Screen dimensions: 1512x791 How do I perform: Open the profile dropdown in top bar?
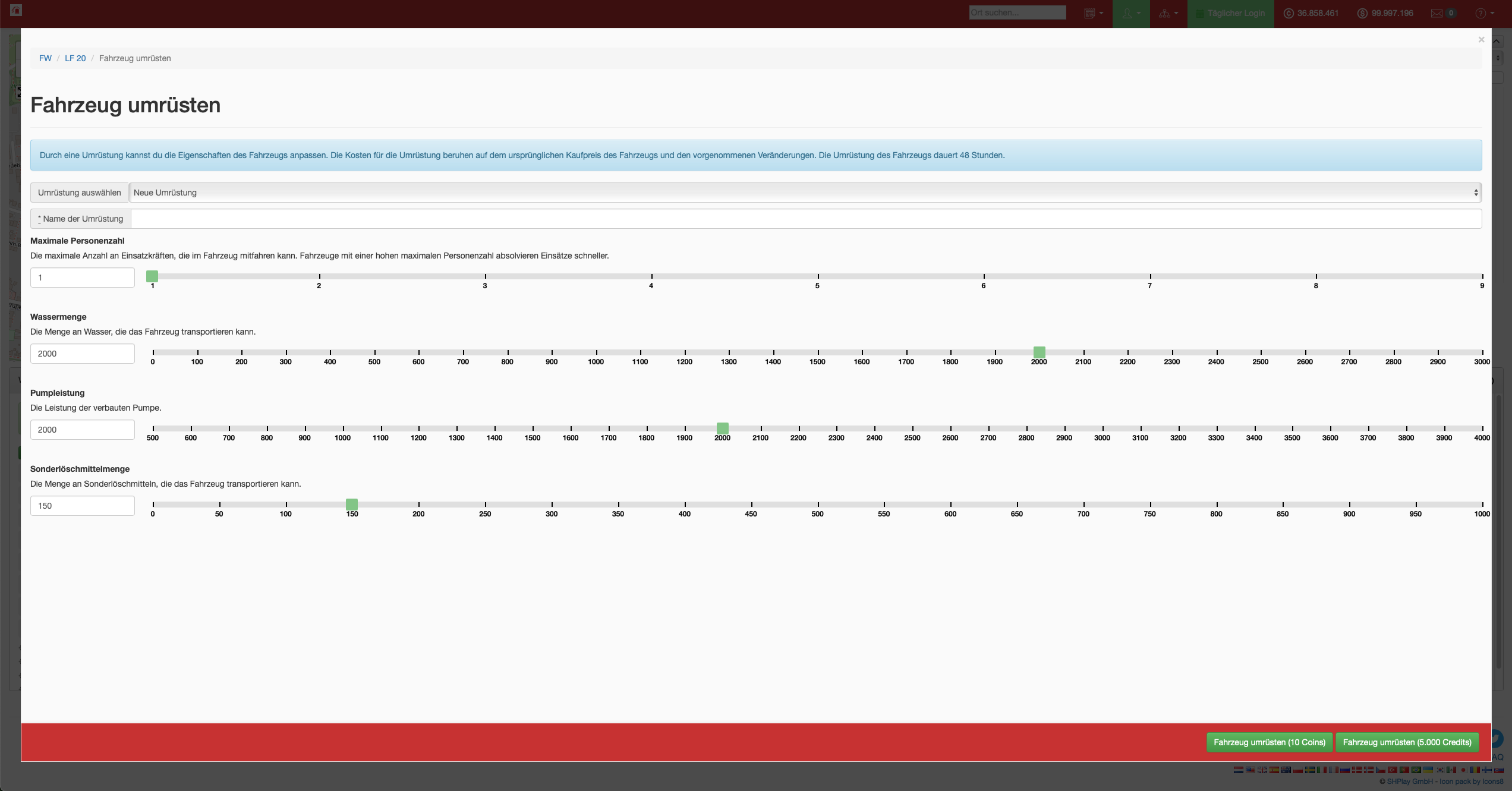pos(1131,13)
